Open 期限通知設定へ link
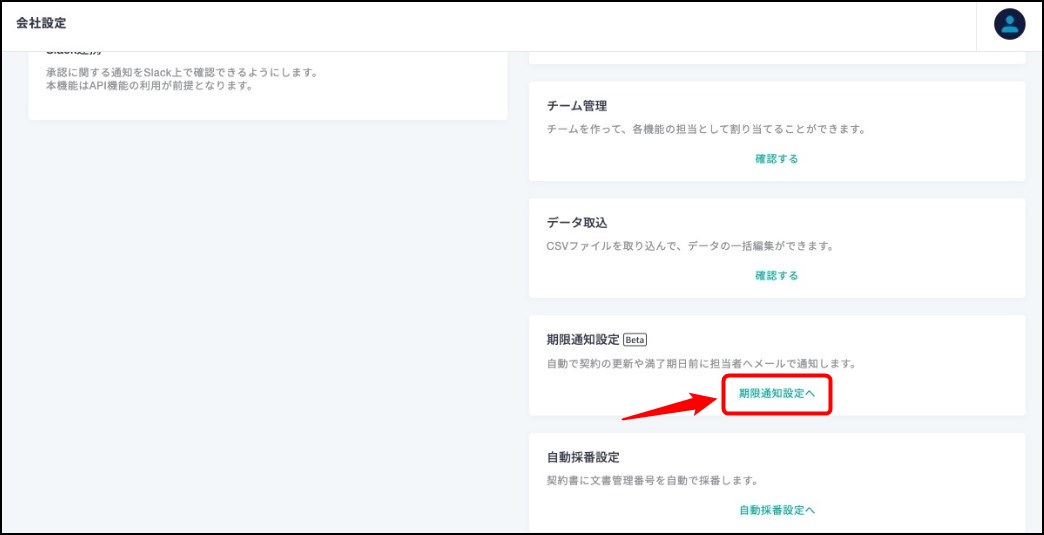 [x=777, y=394]
